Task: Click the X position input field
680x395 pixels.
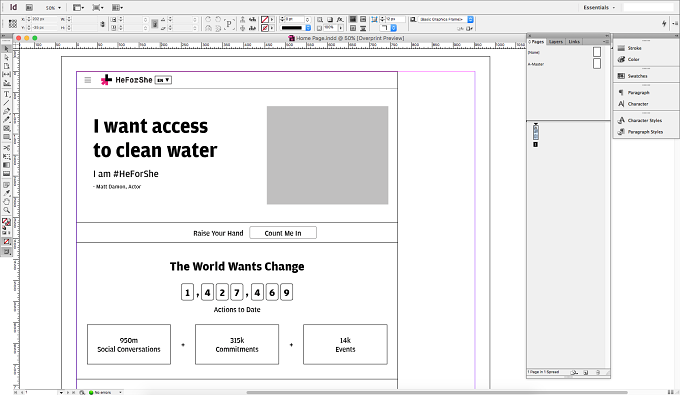Action: tap(43, 20)
